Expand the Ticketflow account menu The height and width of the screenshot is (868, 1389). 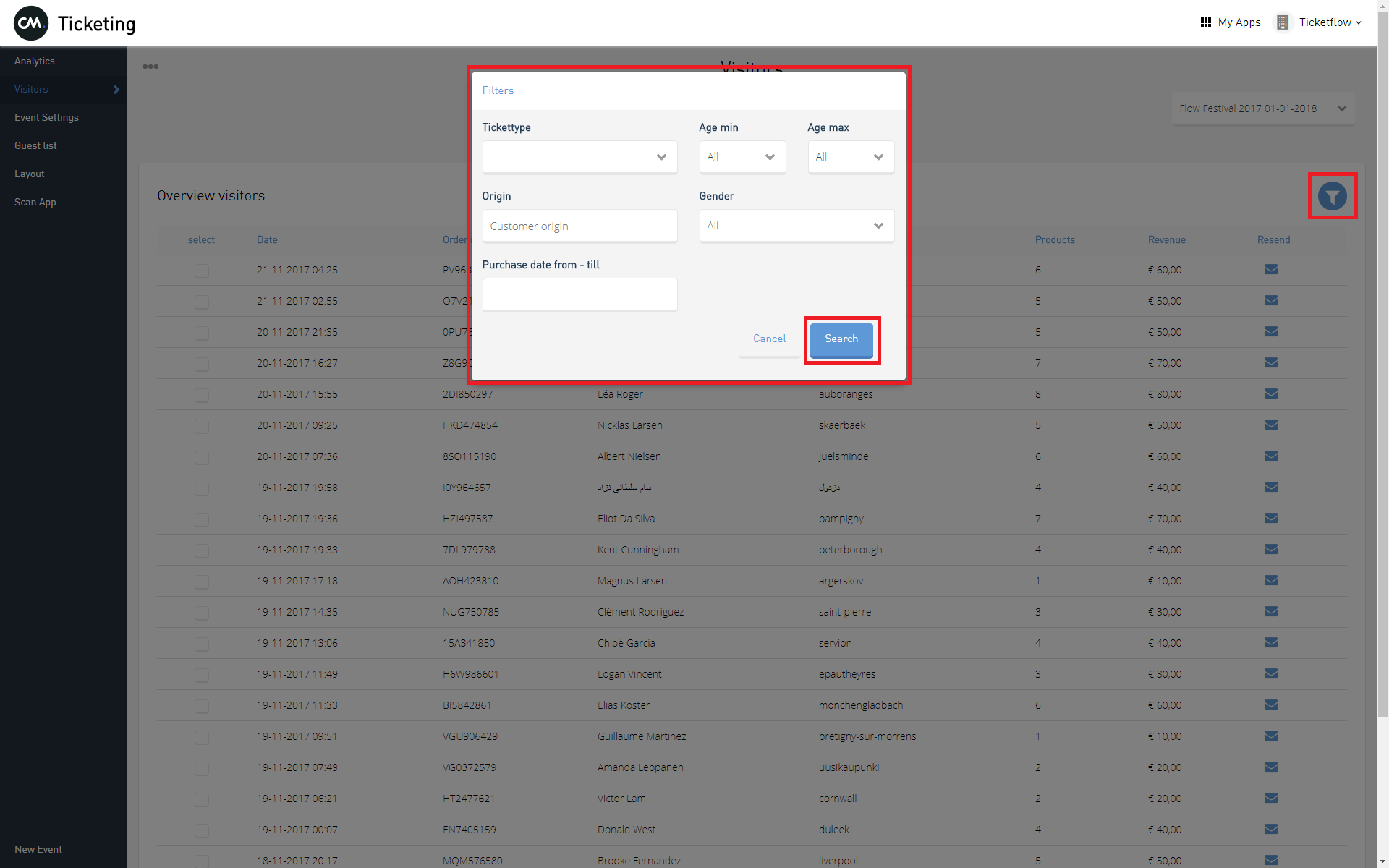point(1330,22)
